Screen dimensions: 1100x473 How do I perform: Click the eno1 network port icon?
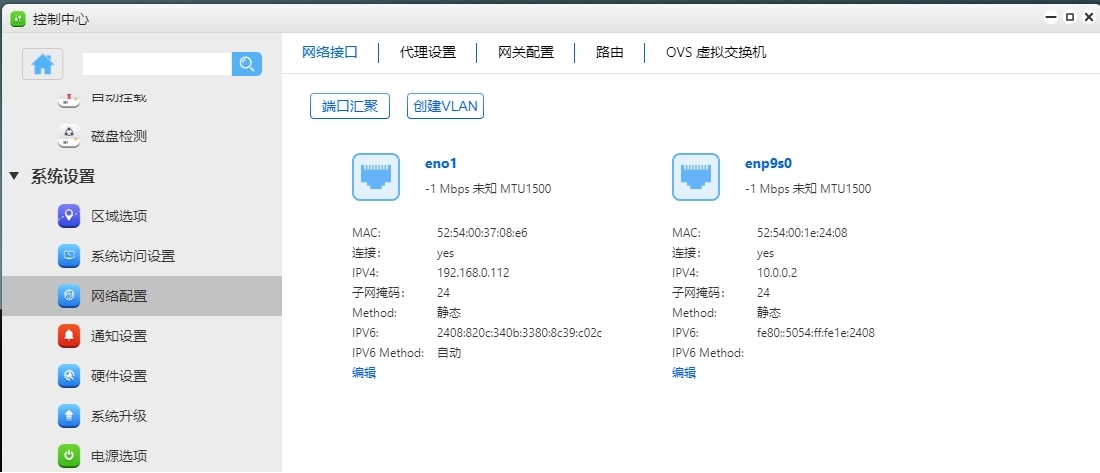pyautogui.click(x=376, y=177)
